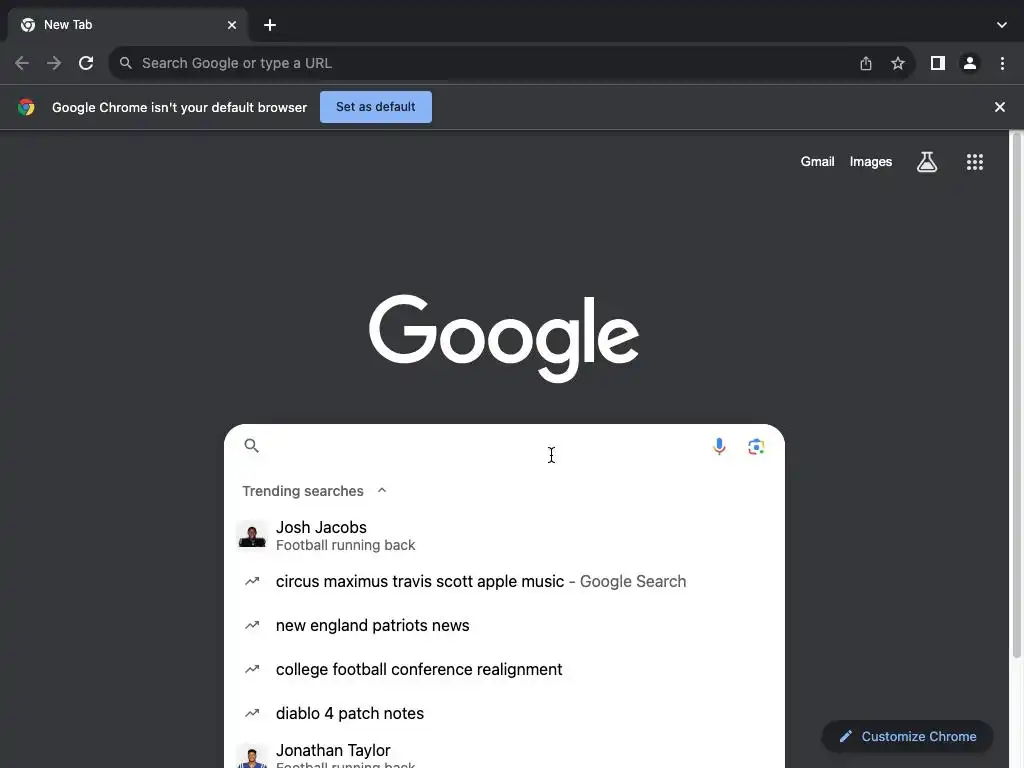Open Gmail link
This screenshot has height=768, width=1024.
click(x=818, y=162)
